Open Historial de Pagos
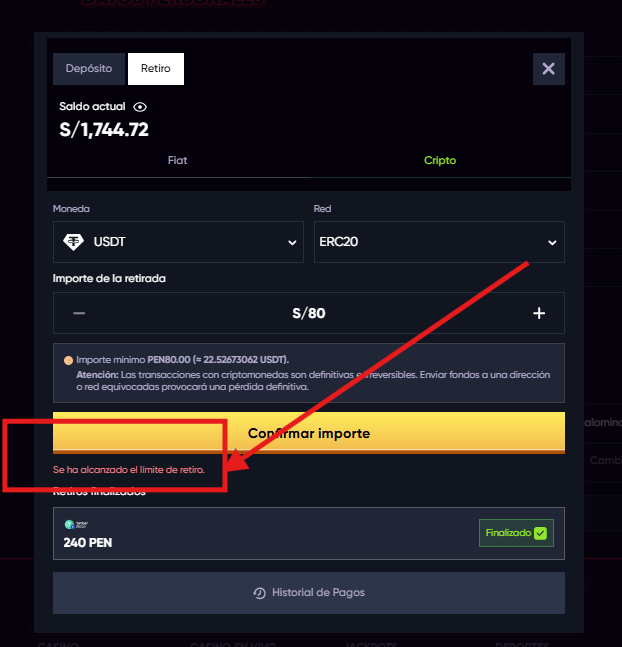Viewport: 622px width, 647px height. (x=309, y=593)
